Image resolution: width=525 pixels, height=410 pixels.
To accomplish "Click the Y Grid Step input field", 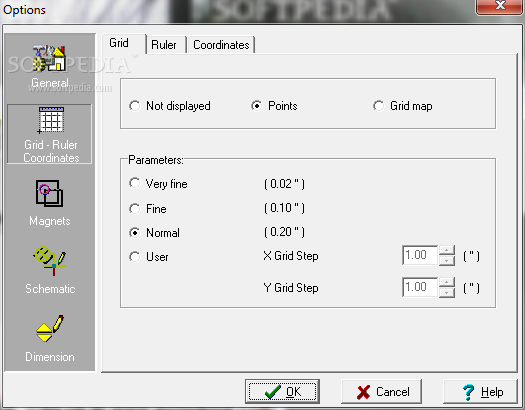I will click(x=420, y=287).
